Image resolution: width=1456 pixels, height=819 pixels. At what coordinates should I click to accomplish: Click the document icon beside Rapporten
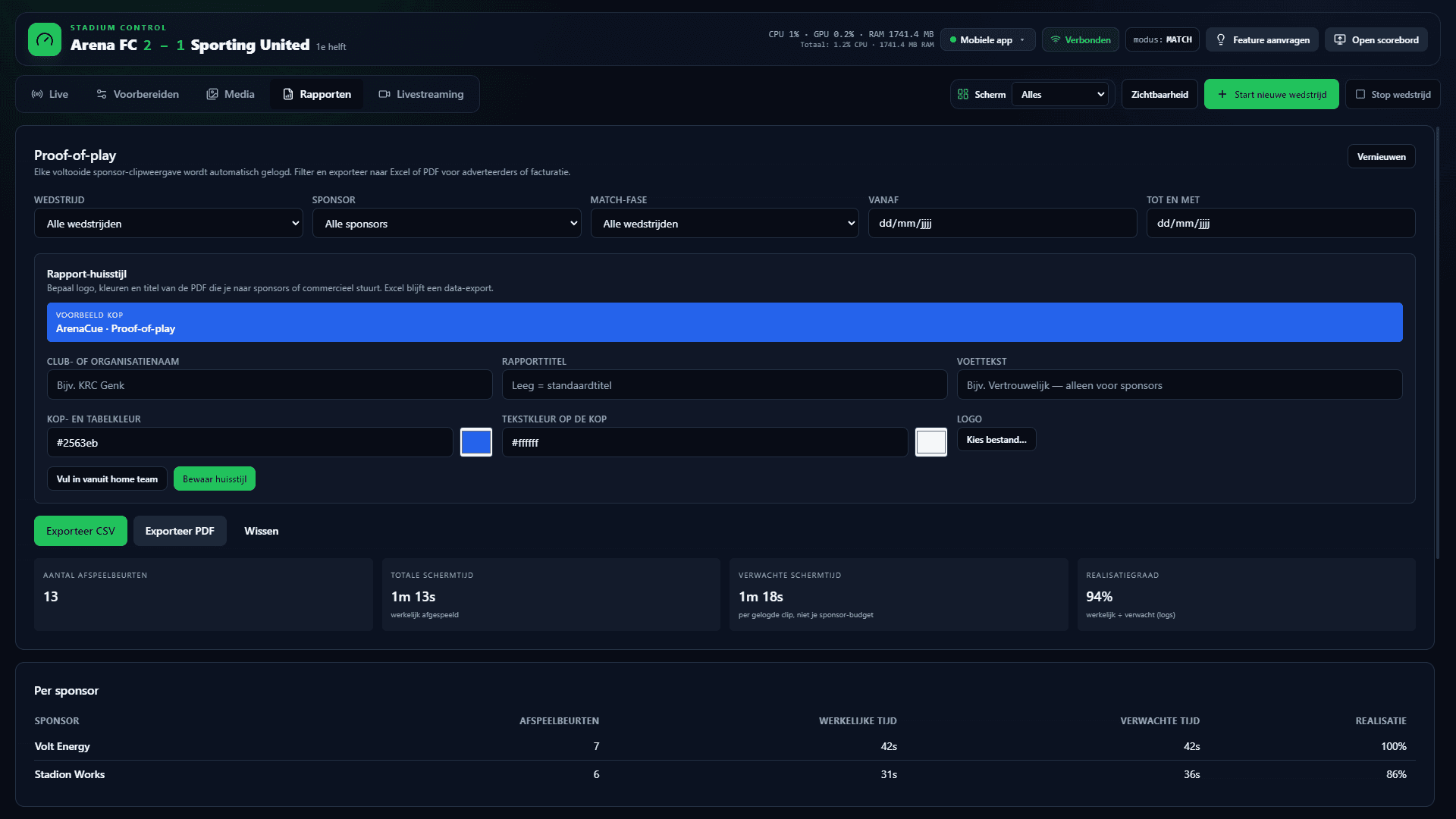tap(288, 94)
